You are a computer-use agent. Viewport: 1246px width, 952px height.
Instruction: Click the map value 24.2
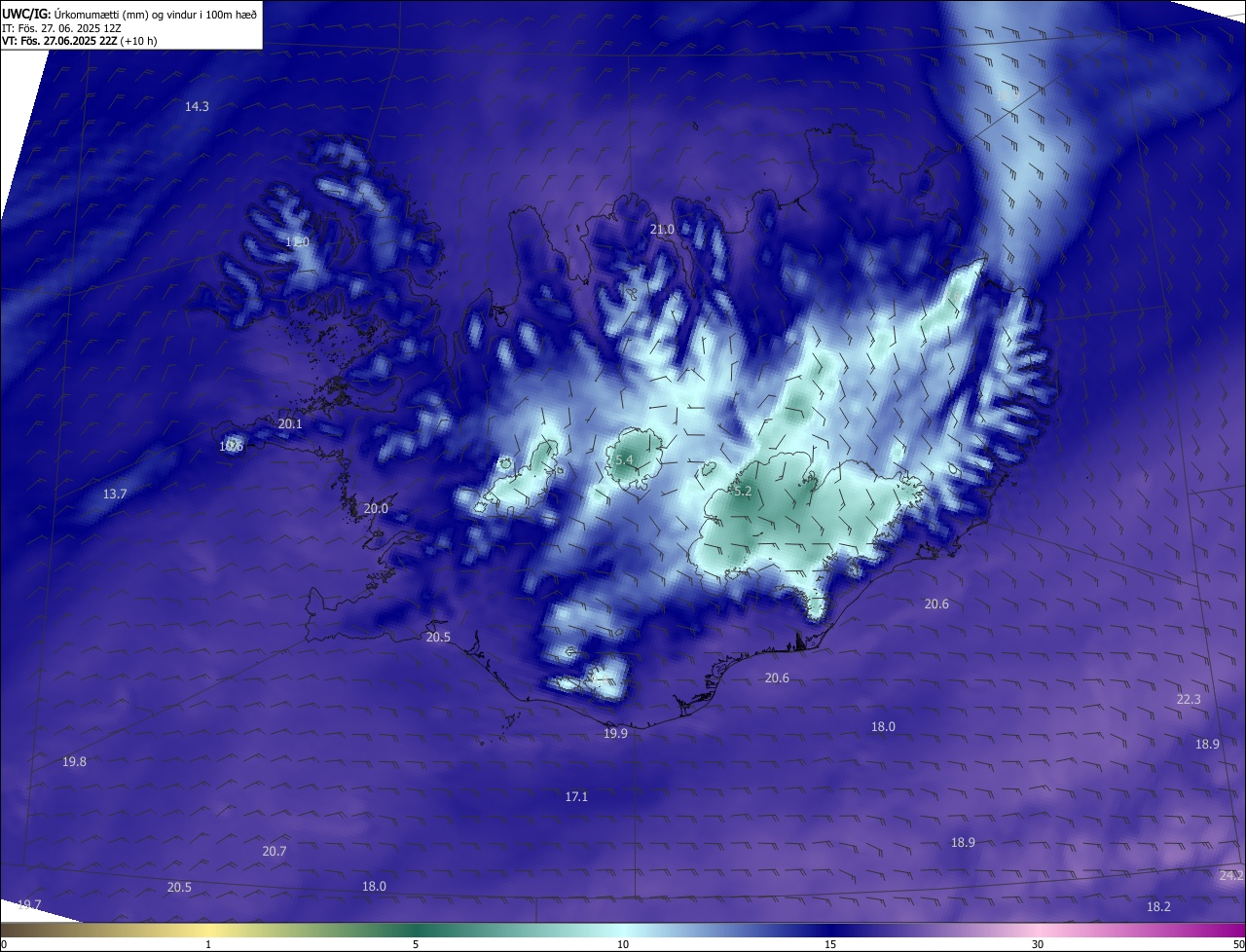(1231, 875)
